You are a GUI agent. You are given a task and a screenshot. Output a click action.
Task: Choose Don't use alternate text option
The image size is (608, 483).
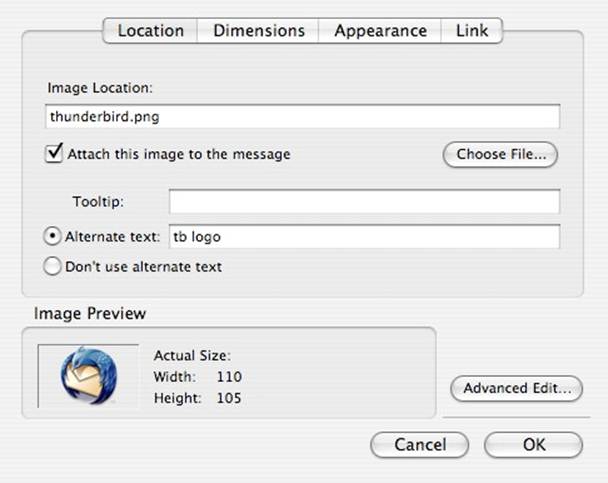[52, 266]
